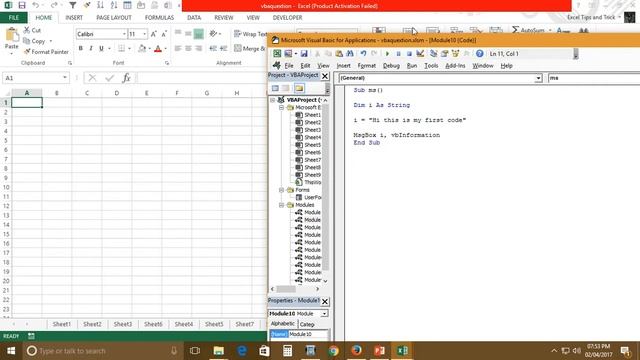Open the Properties Window icon in VBA toolbar
640x360 pixels.
click(x=444, y=53)
